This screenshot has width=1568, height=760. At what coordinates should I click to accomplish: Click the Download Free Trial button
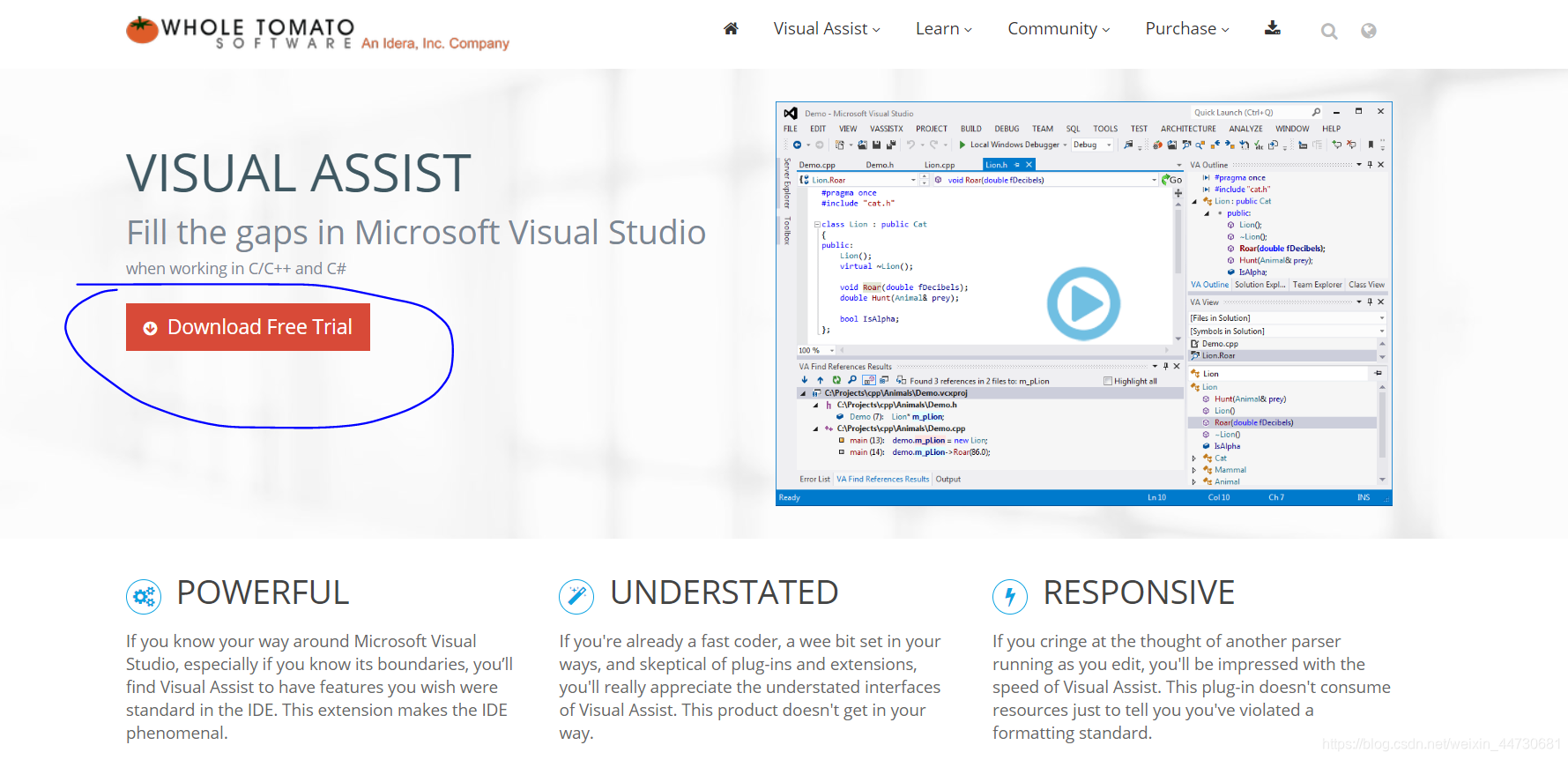248,327
